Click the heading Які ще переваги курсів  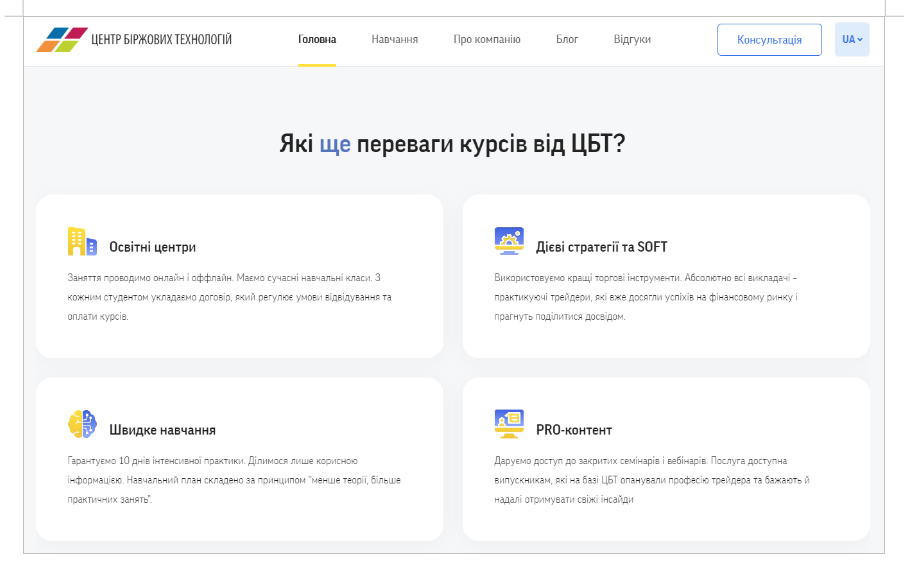click(452, 144)
